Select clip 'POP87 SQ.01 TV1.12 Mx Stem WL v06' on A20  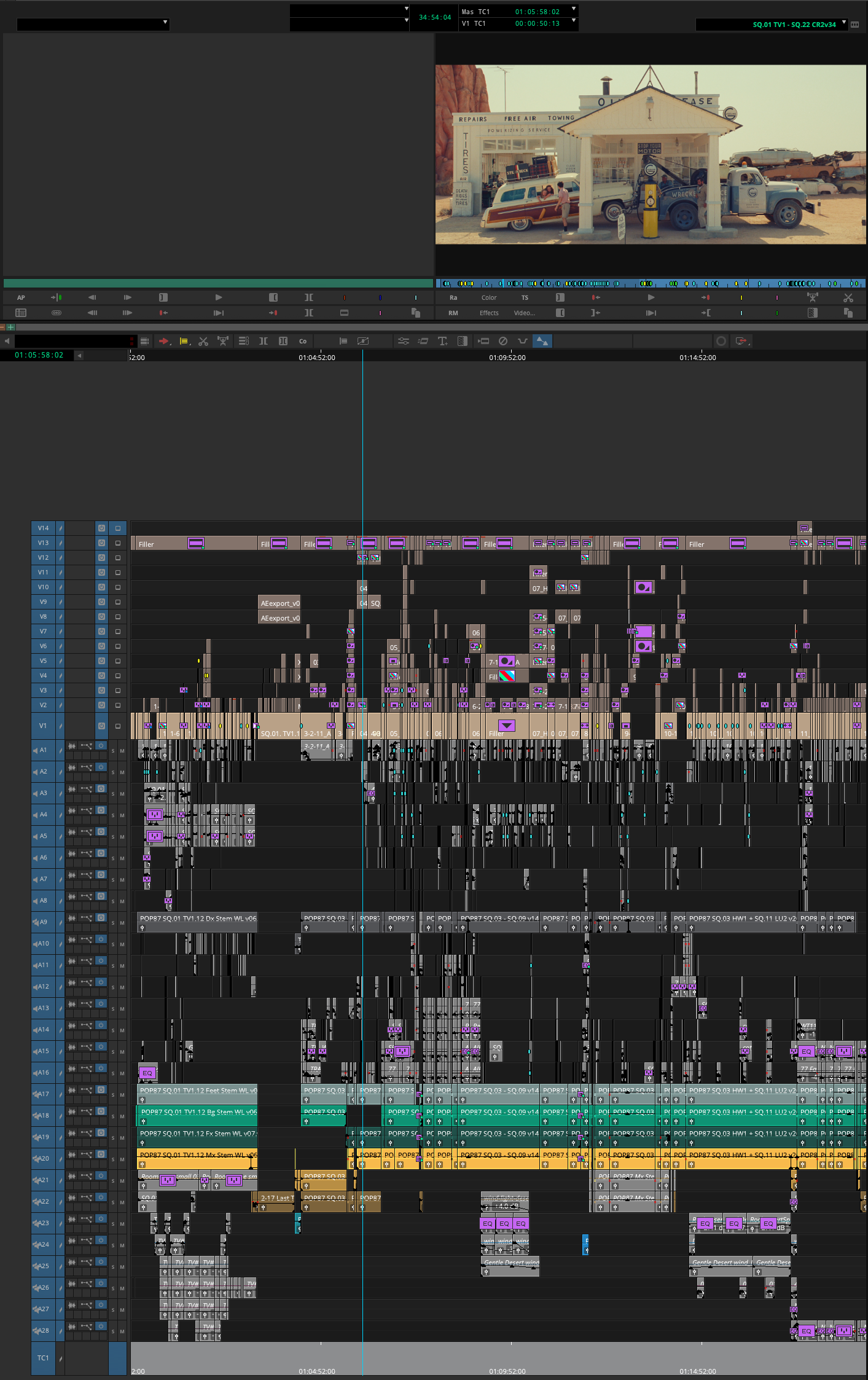click(x=198, y=1159)
